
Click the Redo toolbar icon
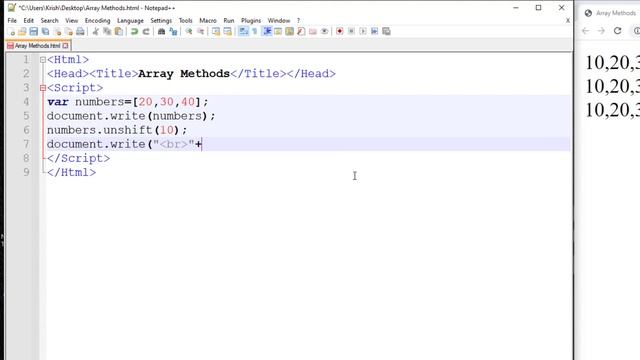(x=146, y=31)
